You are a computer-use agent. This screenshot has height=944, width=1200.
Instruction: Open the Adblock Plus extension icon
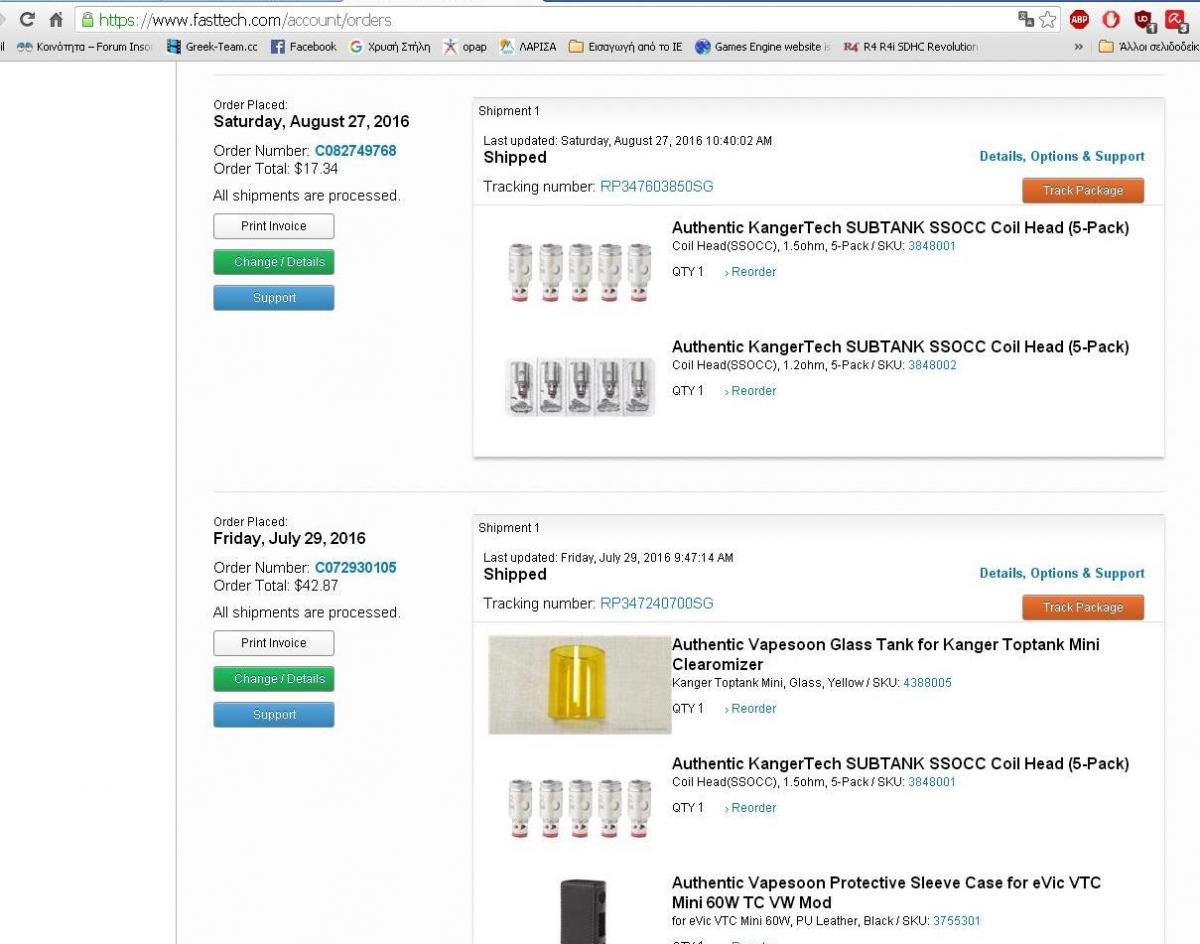1079,19
